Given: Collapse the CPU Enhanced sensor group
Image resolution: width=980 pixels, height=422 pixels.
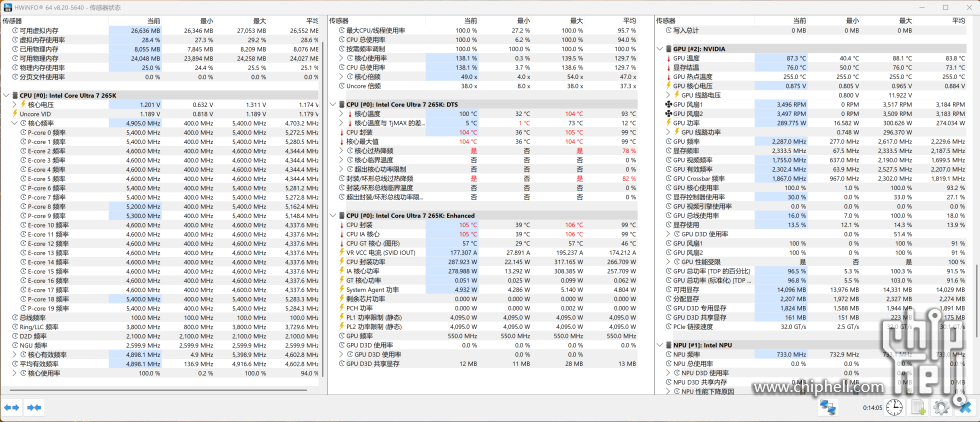Looking at the screenshot, I should [x=333, y=215].
